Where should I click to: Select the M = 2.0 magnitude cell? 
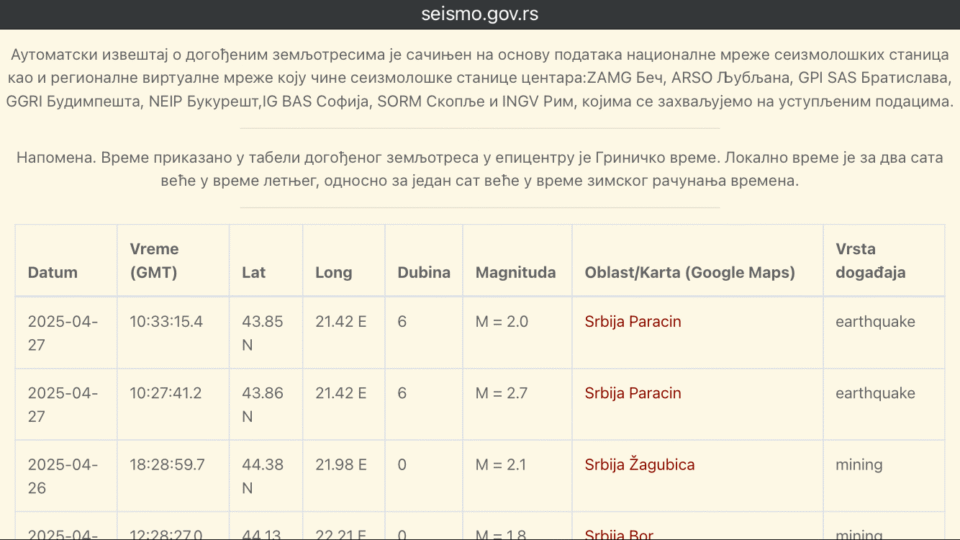click(x=501, y=322)
